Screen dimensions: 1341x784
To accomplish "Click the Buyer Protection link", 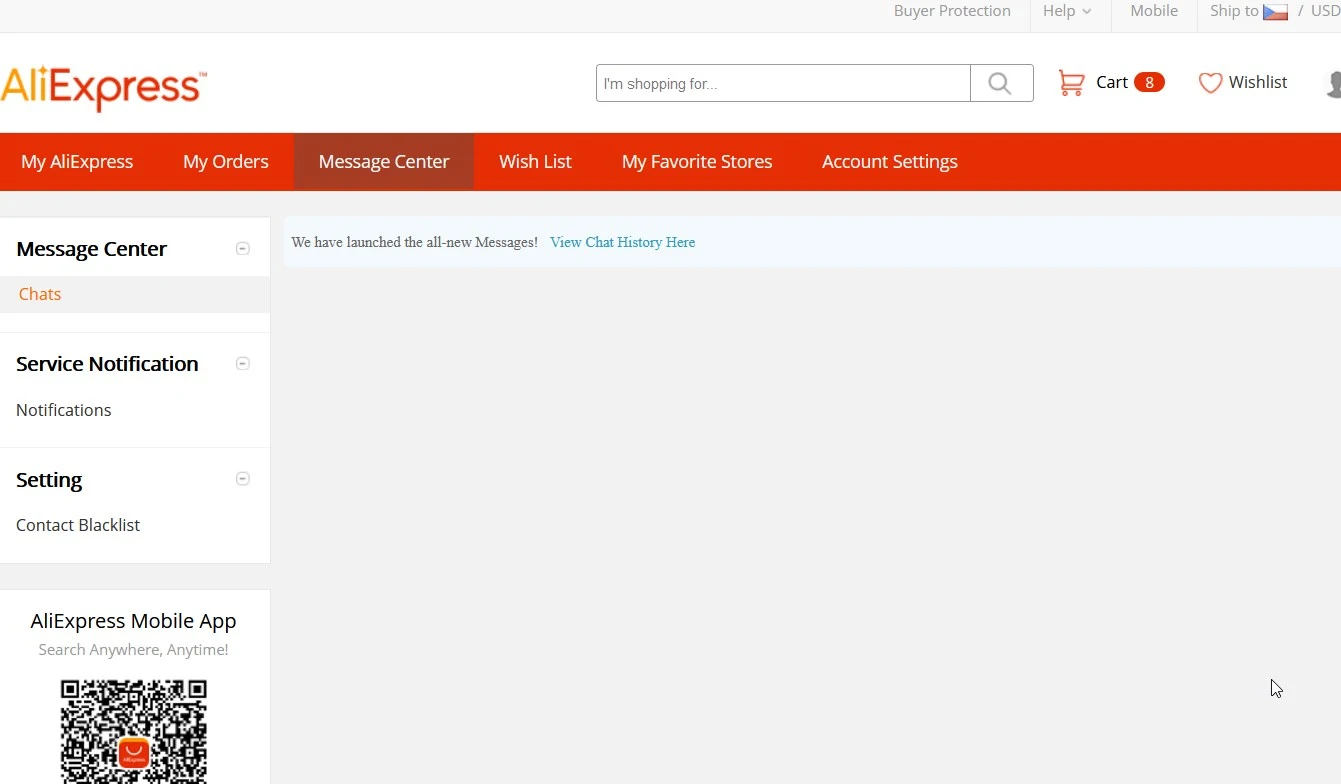I will pyautogui.click(x=952, y=11).
